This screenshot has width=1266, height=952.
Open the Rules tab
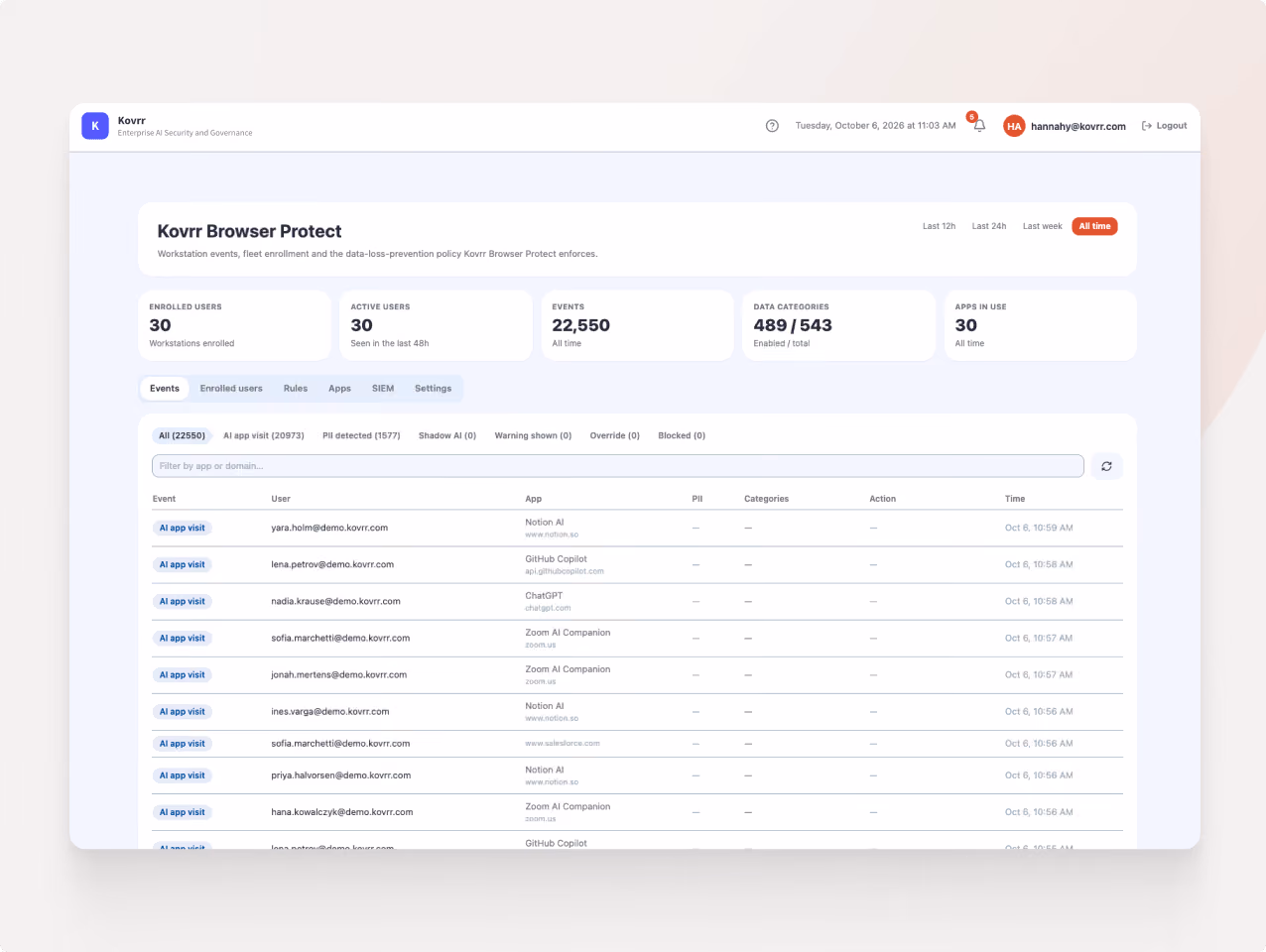pyautogui.click(x=296, y=389)
